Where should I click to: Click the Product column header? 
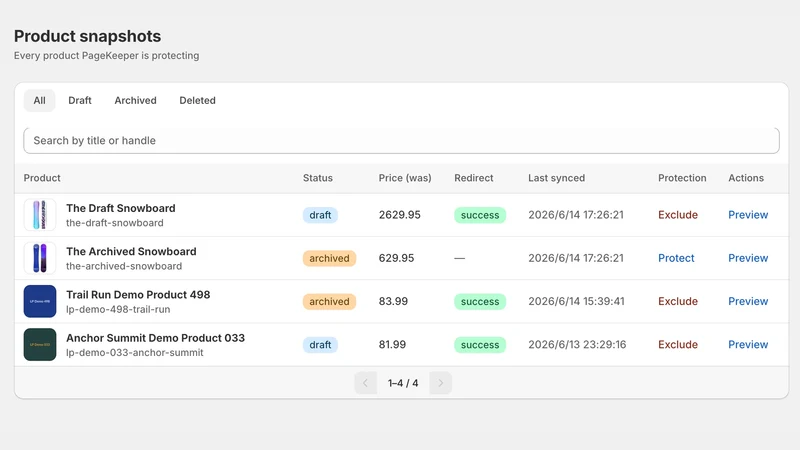(42, 178)
